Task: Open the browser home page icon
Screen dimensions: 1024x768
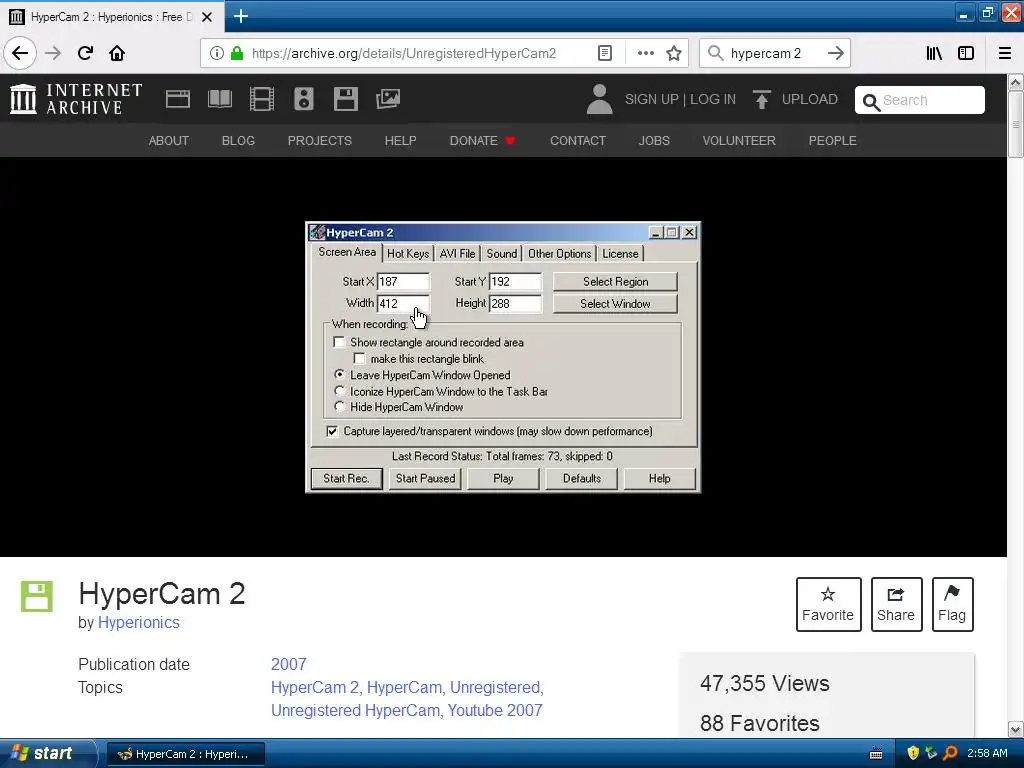Action: [x=117, y=53]
